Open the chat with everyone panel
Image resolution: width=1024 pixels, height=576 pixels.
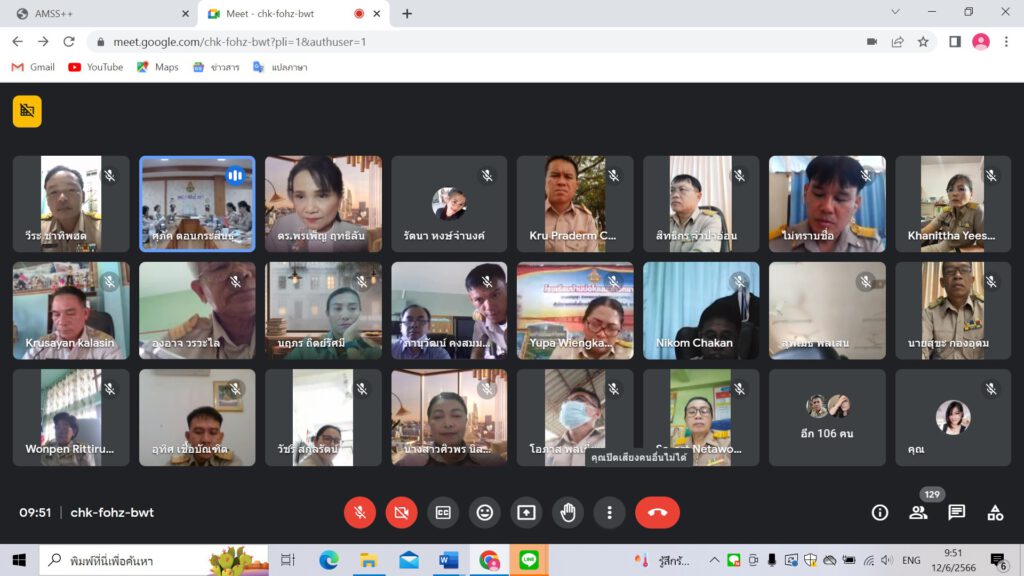point(956,512)
